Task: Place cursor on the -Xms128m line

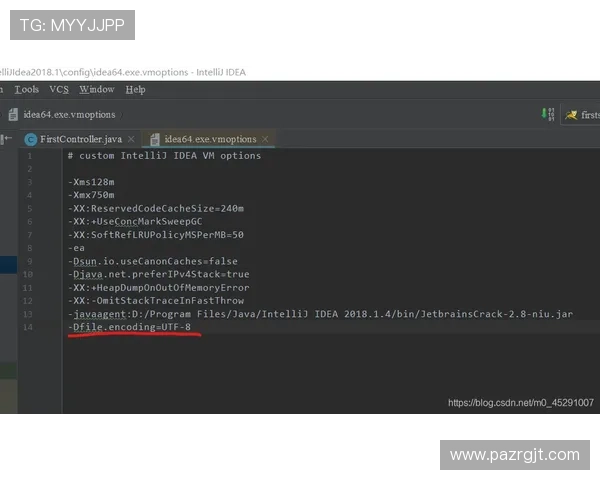Action: (x=91, y=182)
